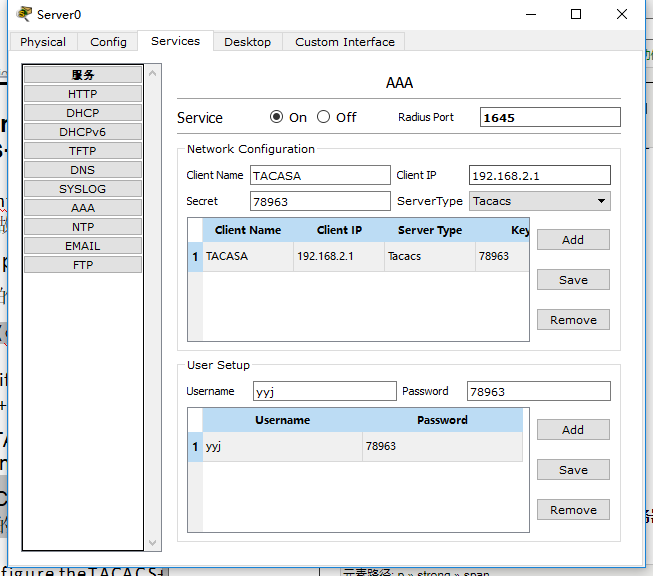Go to the Desktop tab
Image resolution: width=653 pixels, height=576 pixels.
(x=247, y=42)
